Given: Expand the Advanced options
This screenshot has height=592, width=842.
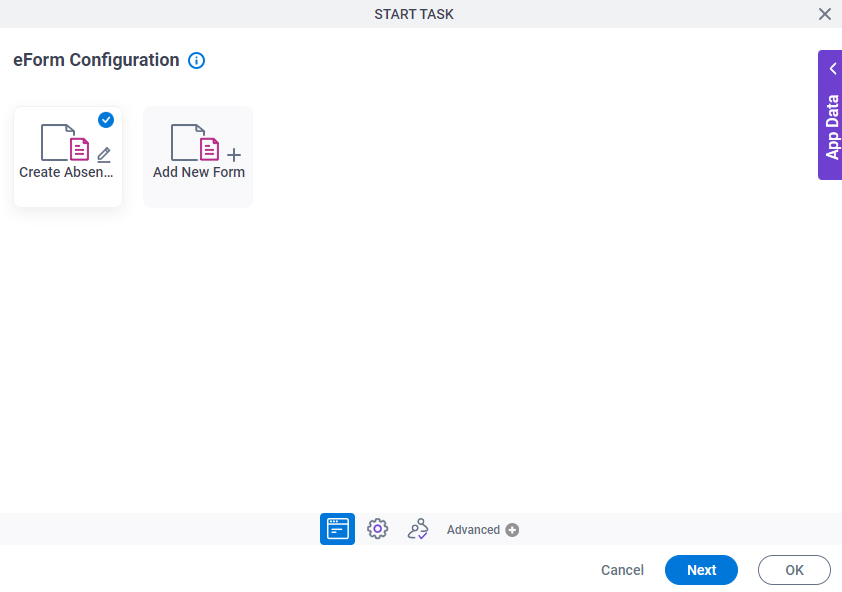Looking at the screenshot, I should [482, 530].
